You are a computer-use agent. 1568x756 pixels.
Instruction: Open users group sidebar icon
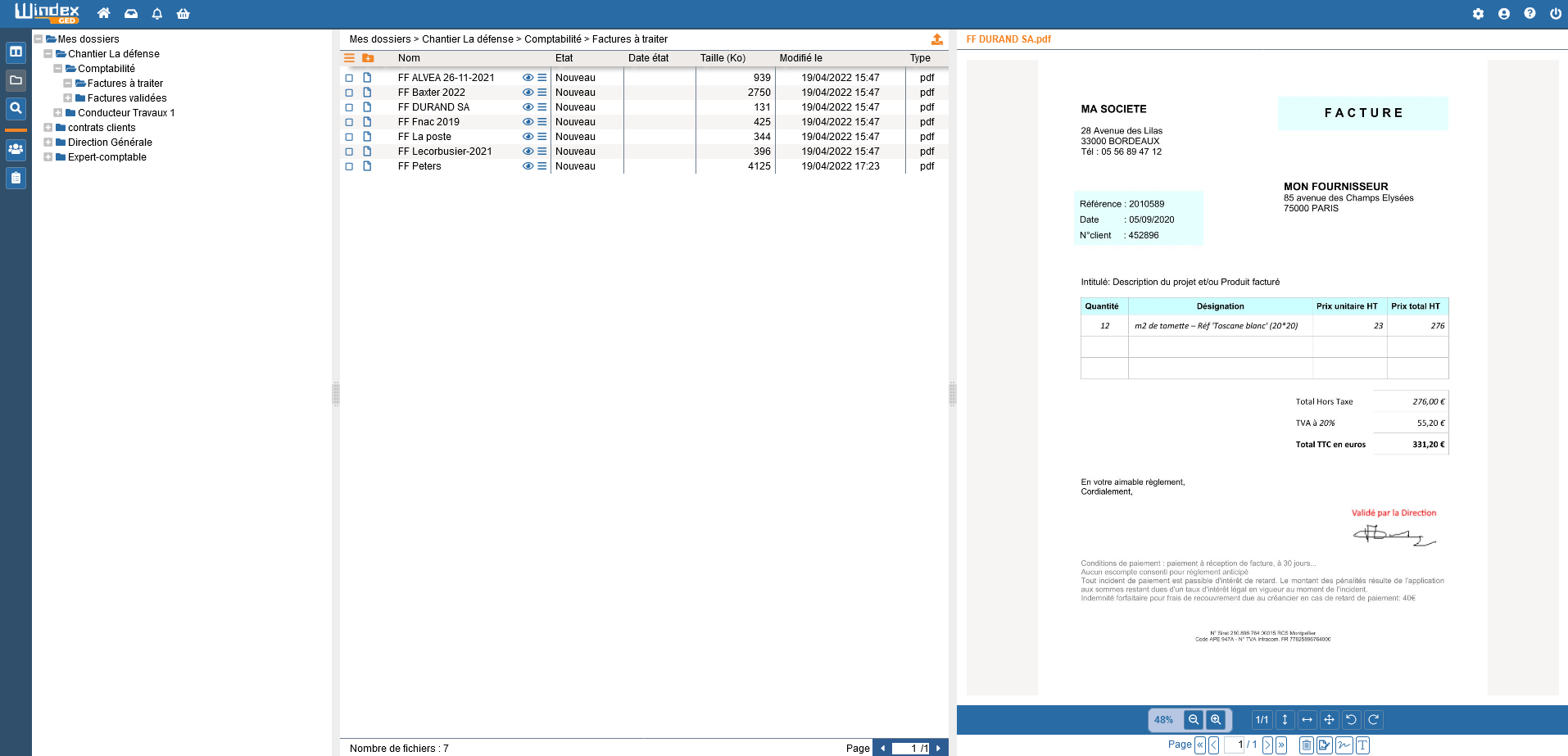pyautogui.click(x=16, y=149)
